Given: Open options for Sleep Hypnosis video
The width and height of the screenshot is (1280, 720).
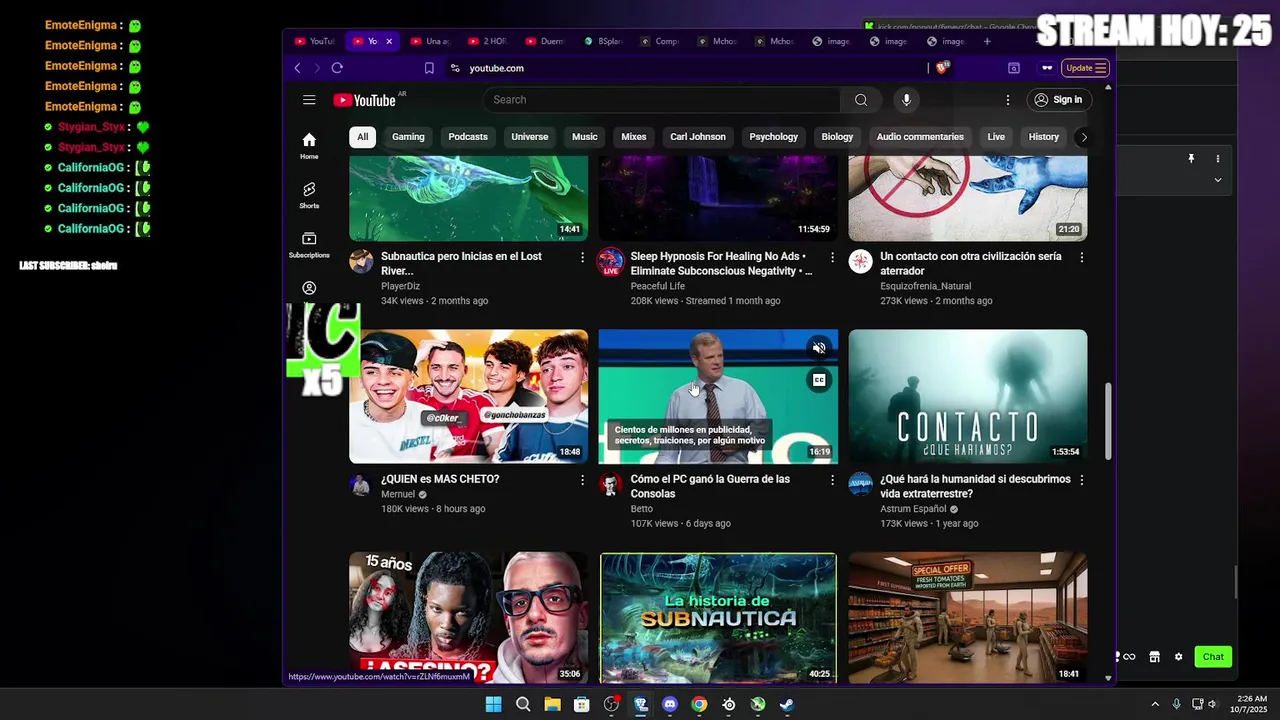Looking at the screenshot, I should (832, 257).
